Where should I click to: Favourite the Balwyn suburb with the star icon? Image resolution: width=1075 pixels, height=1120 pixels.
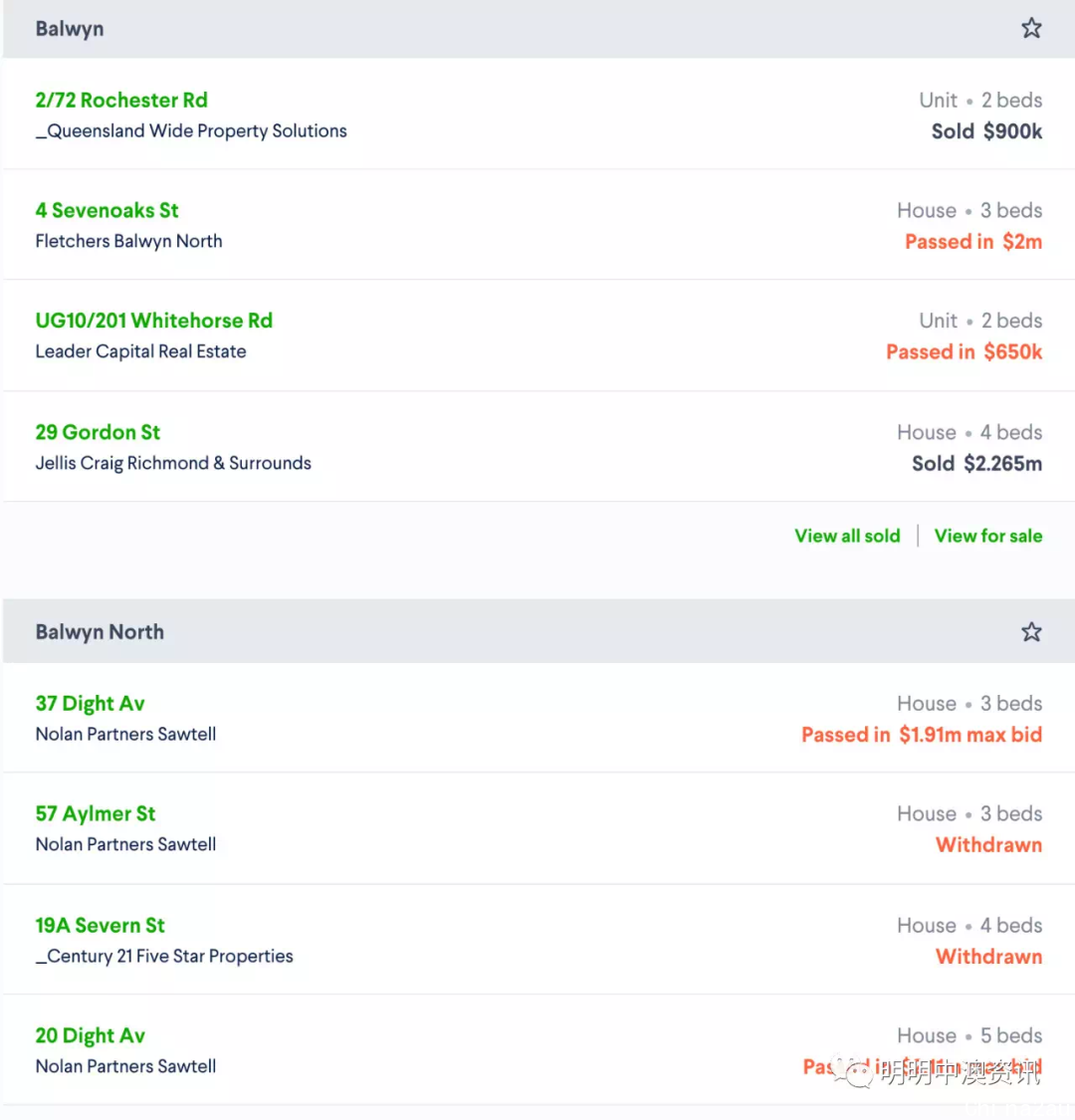click(x=1031, y=29)
